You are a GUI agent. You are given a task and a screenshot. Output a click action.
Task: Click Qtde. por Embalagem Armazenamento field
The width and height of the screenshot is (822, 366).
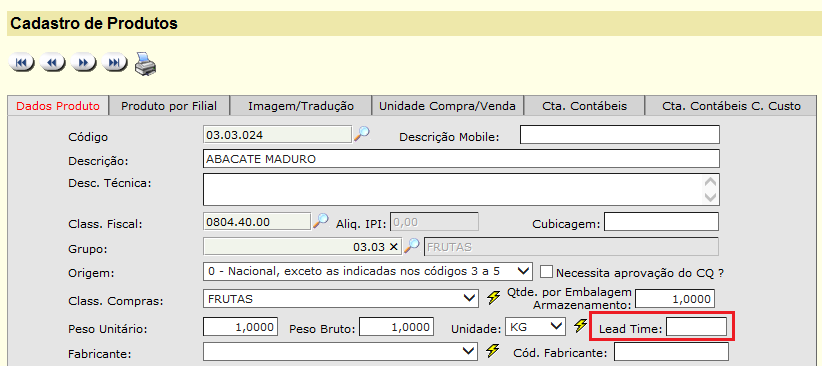click(x=675, y=299)
